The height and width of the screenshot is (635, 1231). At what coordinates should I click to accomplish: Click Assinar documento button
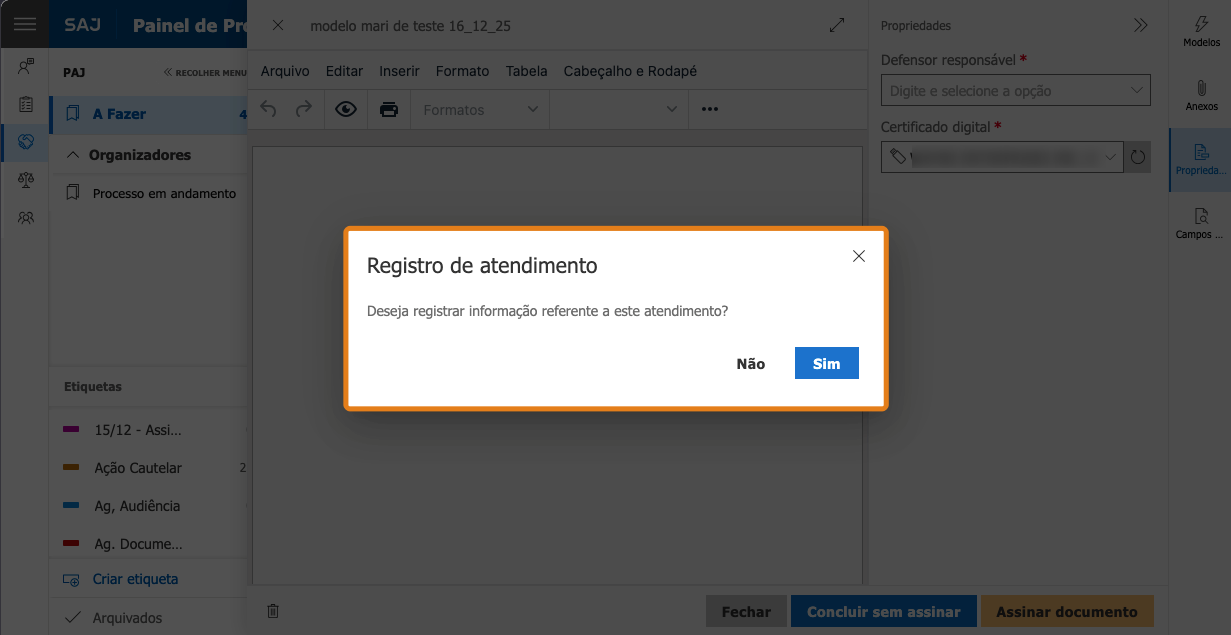pyautogui.click(x=1067, y=612)
